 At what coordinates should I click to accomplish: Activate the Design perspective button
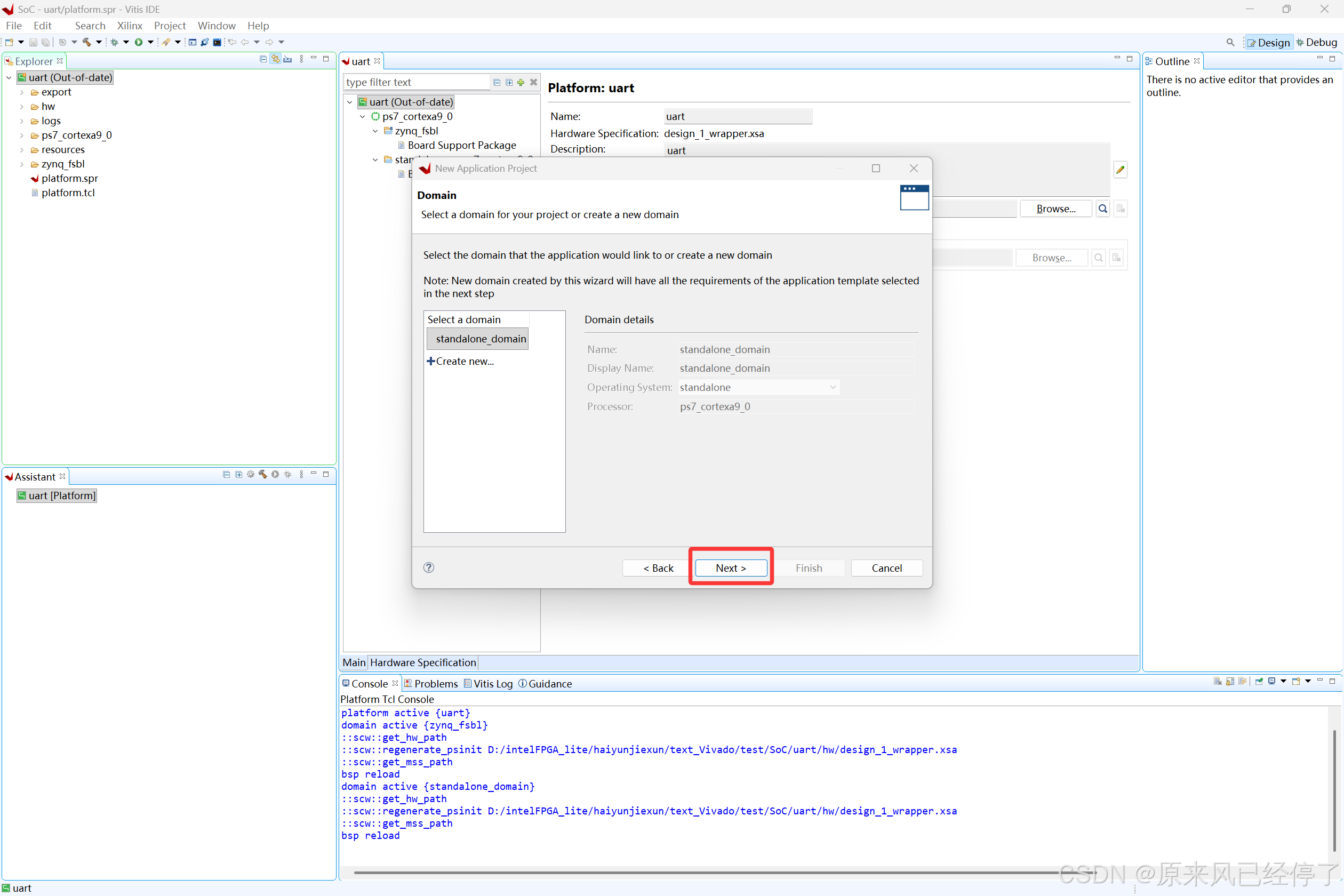pos(1269,42)
